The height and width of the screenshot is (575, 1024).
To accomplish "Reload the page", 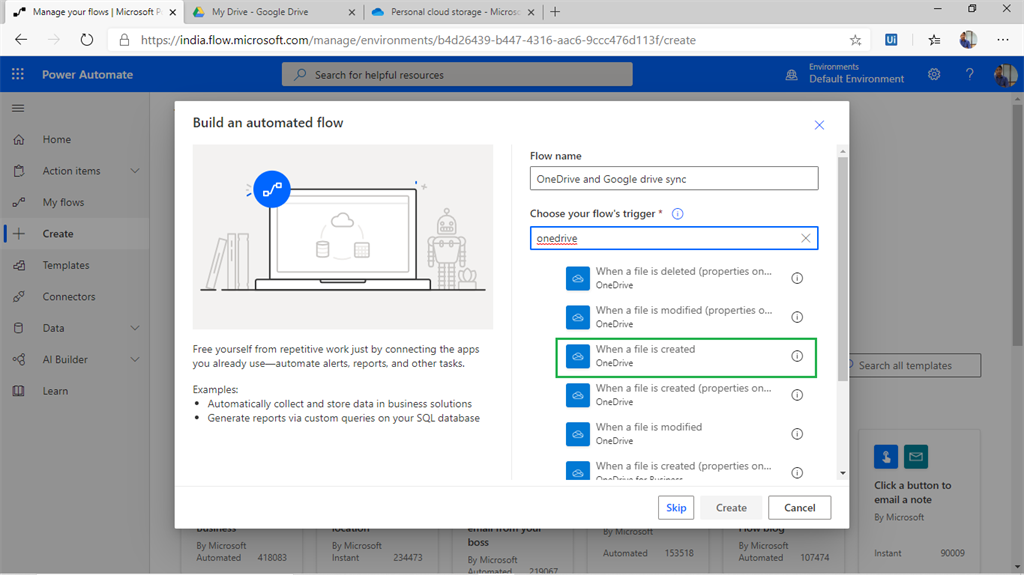I will [x=86, y=40].
